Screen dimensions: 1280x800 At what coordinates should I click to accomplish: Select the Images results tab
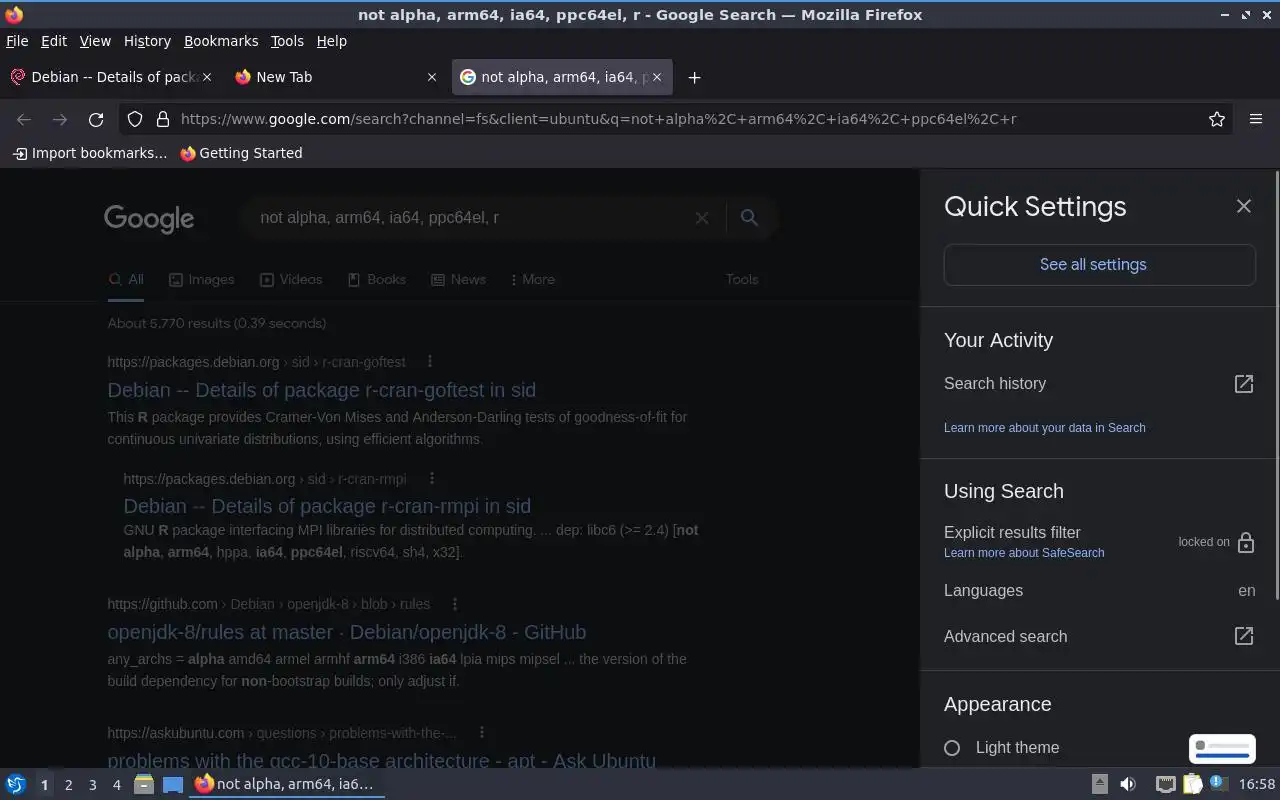click(201, 279)
